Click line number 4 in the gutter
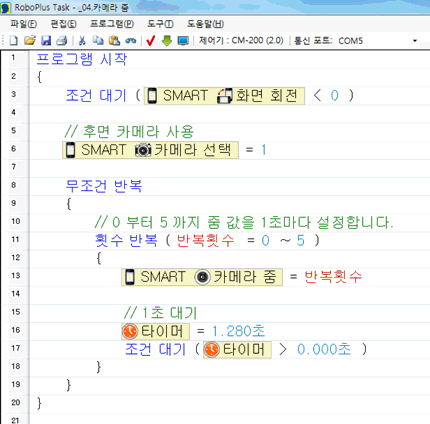Image resolution: width=430 pixels, height=424 pixels. click(14, 112)
